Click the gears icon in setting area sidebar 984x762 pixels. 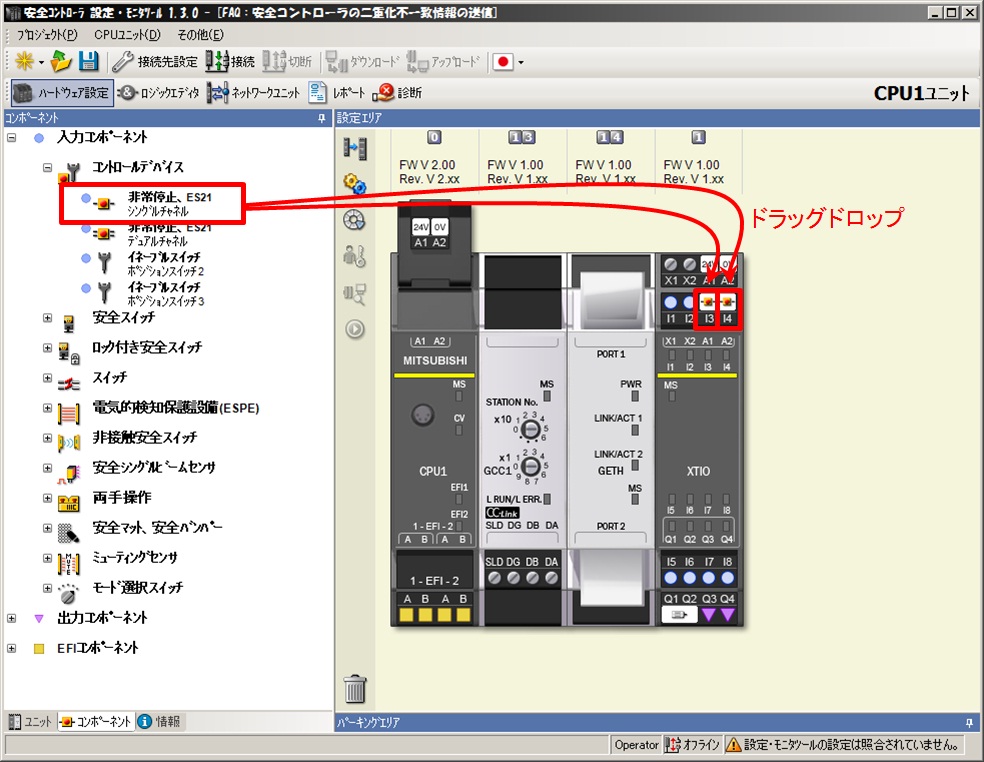tap(354, 184)
